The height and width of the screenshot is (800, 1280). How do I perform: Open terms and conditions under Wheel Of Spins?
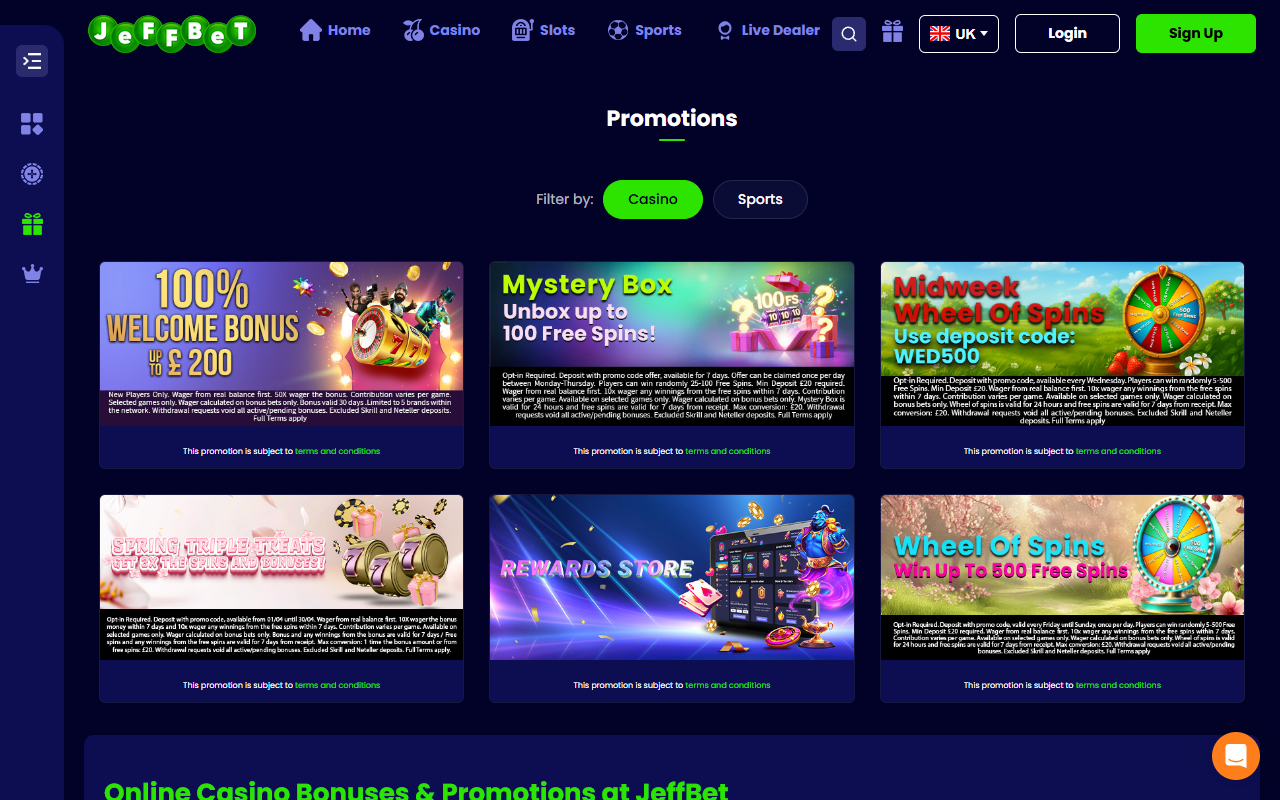pyautogui.click(x=1118, y=685)
